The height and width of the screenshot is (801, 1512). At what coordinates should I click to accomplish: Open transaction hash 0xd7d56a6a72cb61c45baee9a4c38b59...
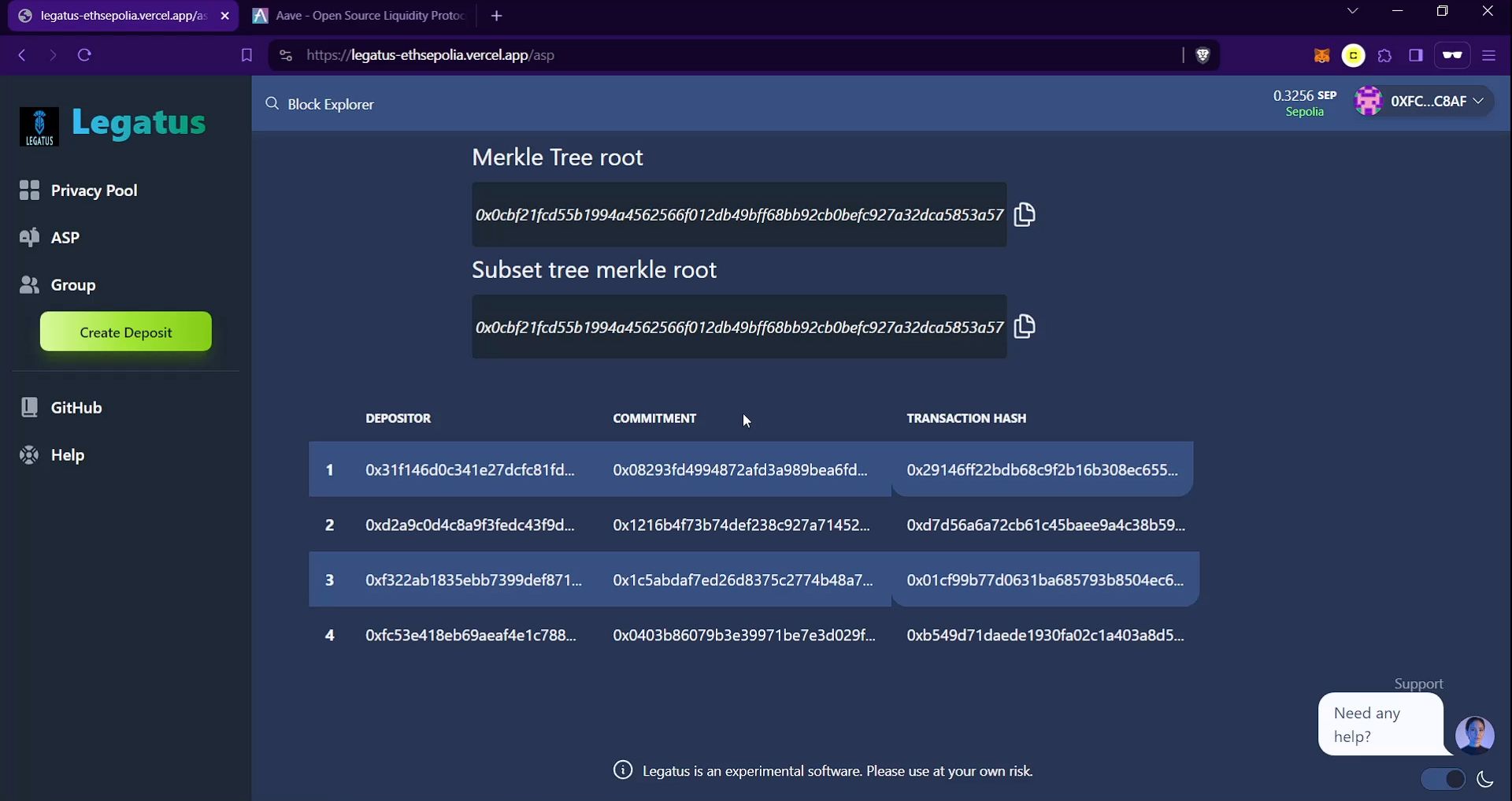1046,525
